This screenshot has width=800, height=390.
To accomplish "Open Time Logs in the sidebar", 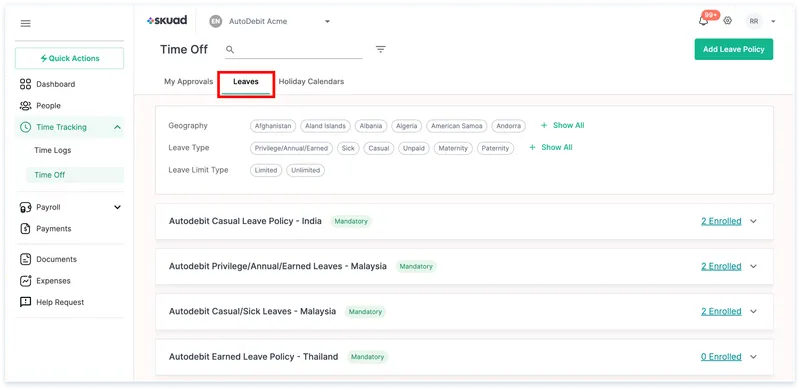I will [x=53, y=151].
